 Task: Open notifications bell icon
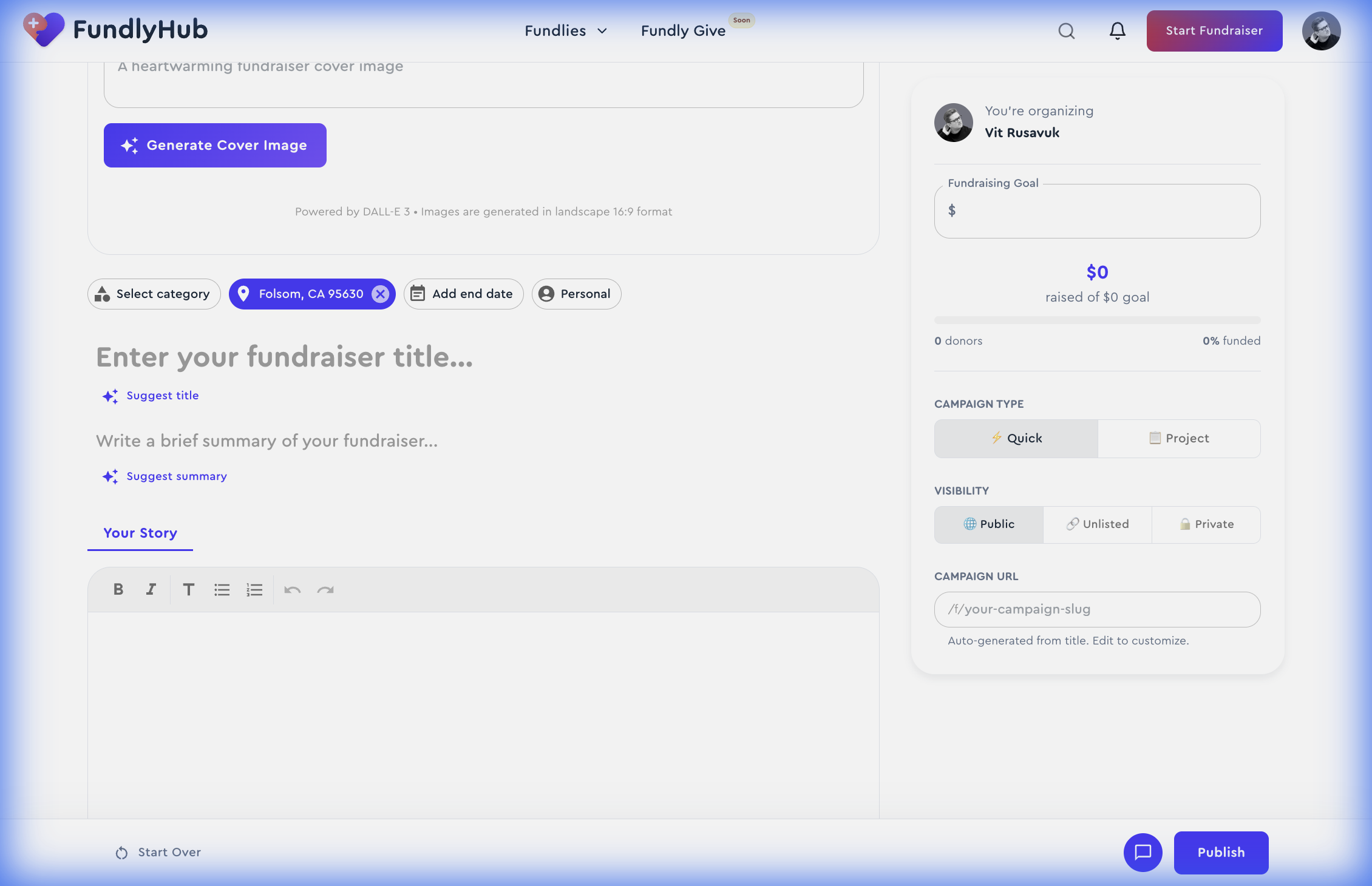(x=1117, y=31)
